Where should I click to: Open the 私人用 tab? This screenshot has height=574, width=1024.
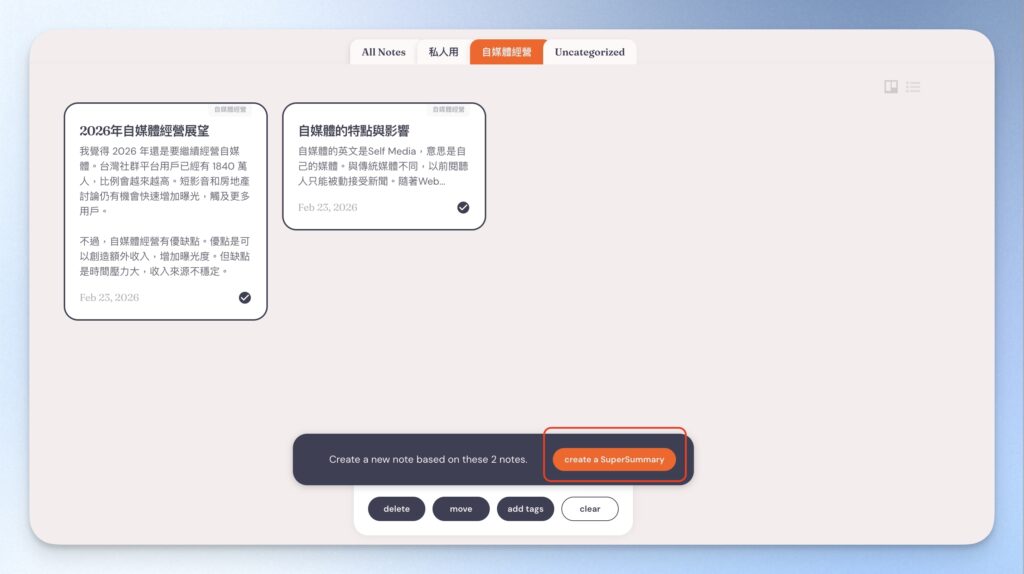pyautogui.click(x=443, y=52)
